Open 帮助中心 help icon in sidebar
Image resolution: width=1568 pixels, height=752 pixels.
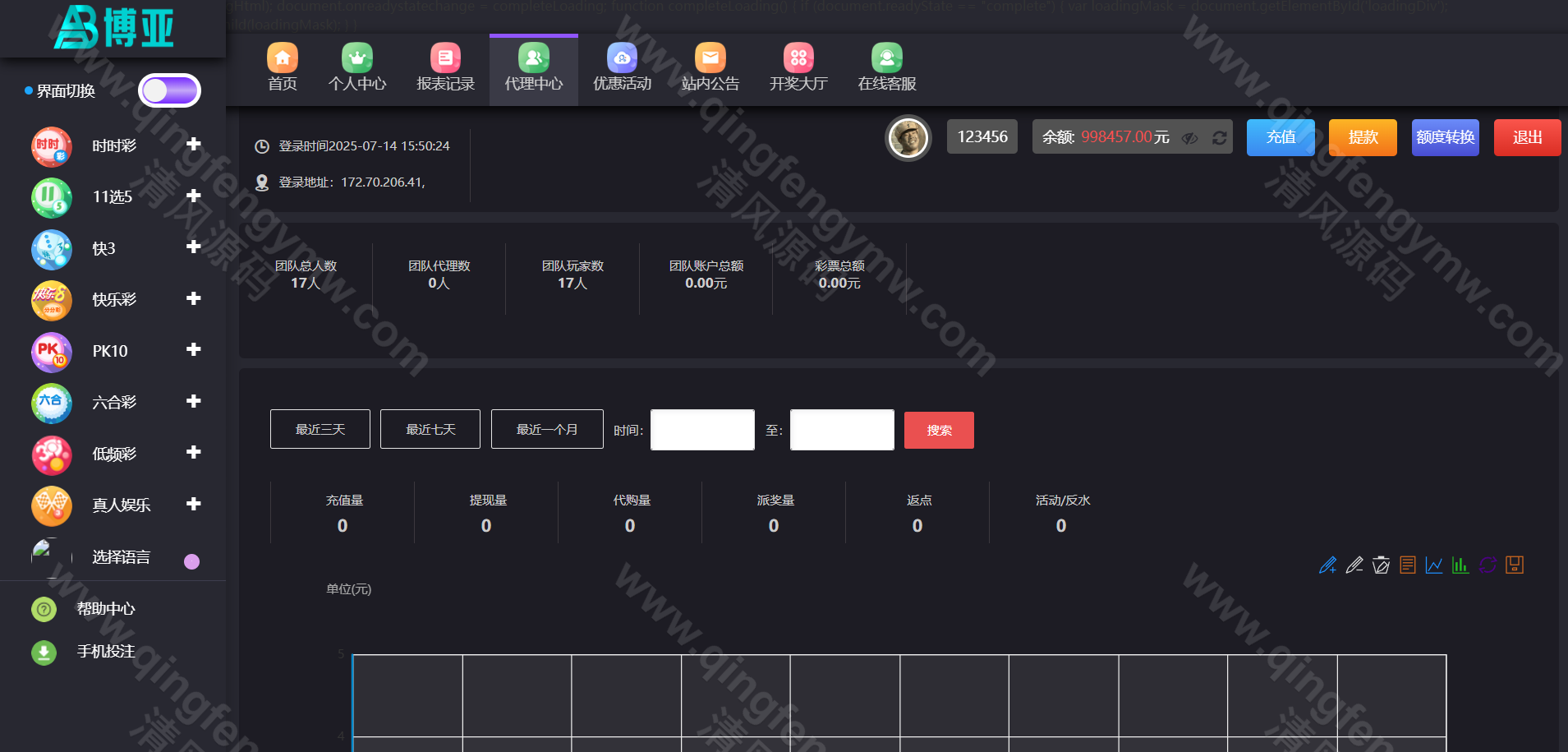pos(44,609)
